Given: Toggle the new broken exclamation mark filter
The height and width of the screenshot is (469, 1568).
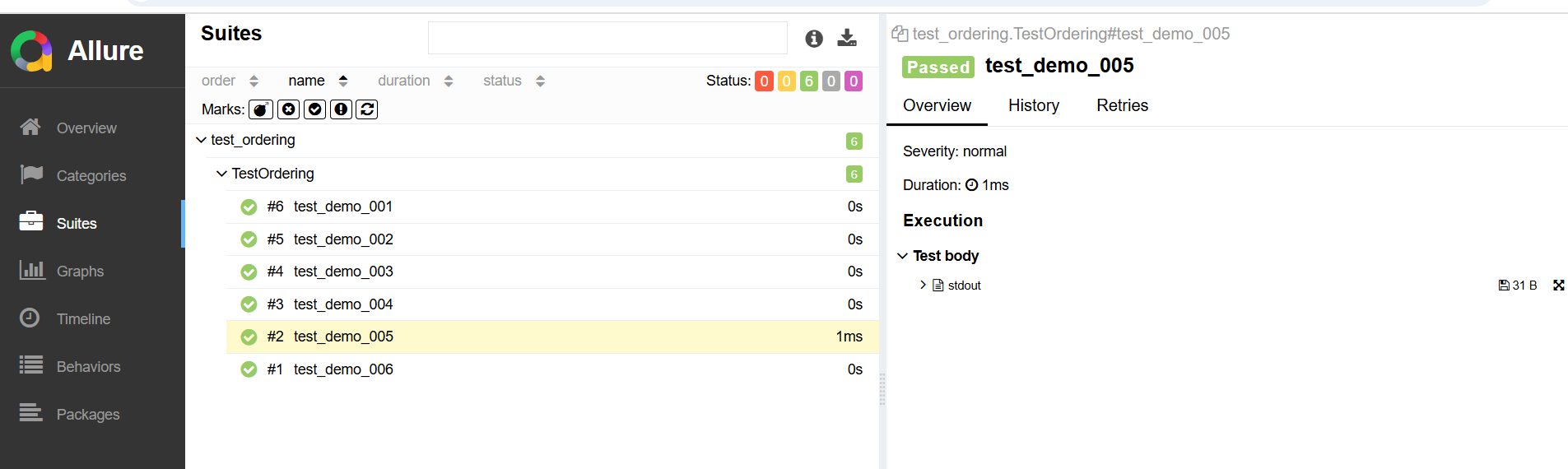Looking at the screenshot, I should 341,109.
